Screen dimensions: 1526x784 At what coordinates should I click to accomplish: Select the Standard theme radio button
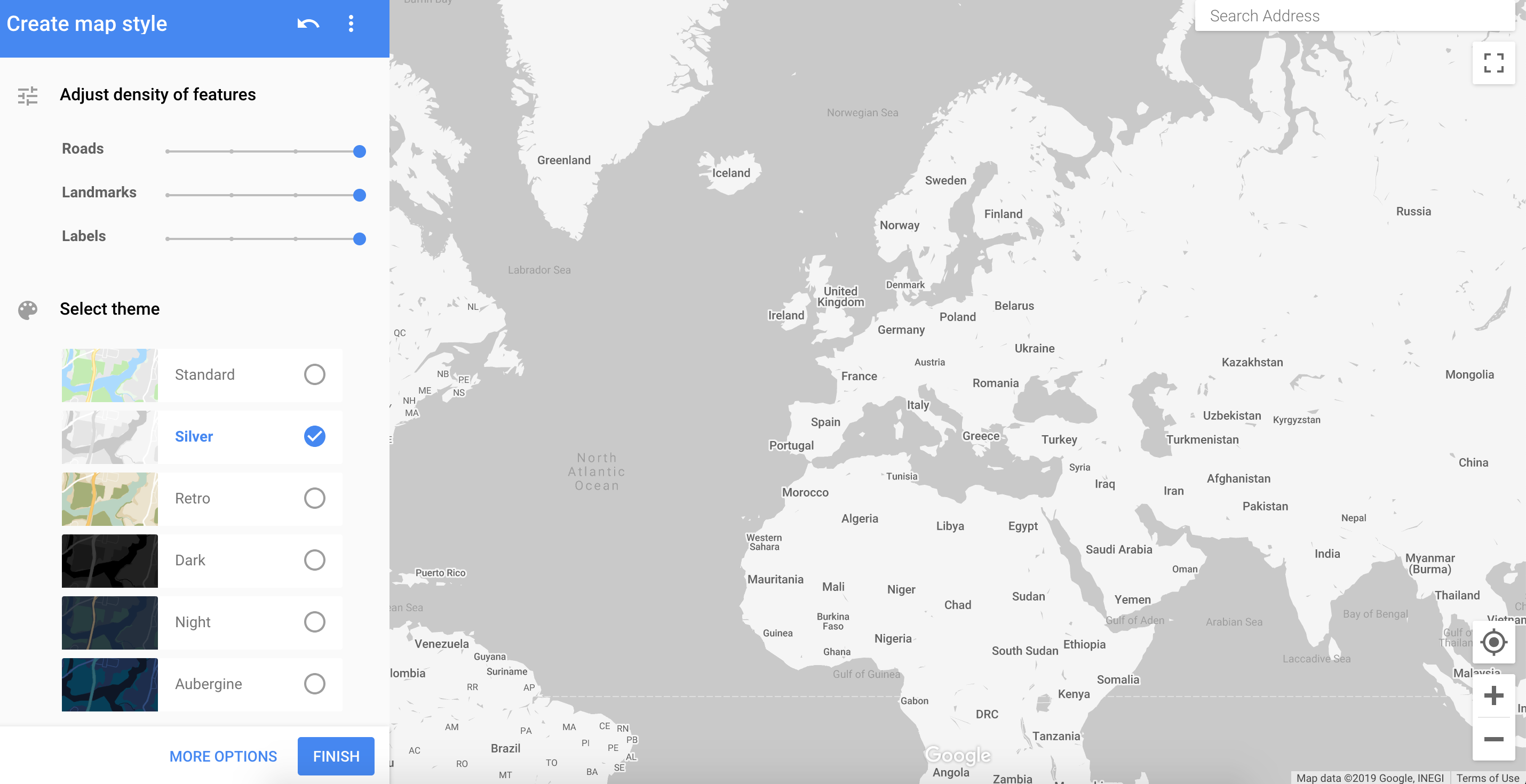pos(314,374)
